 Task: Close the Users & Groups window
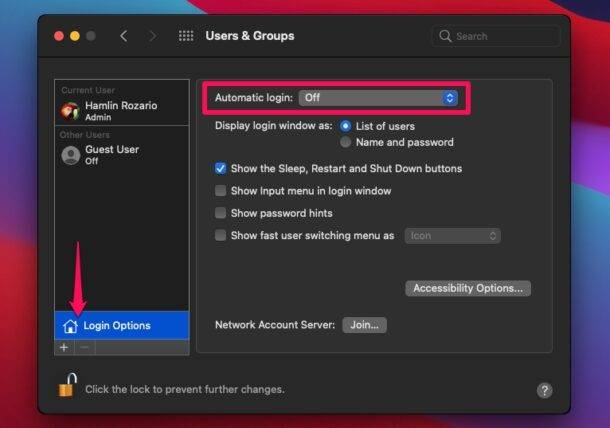click(x=59, y=36)
